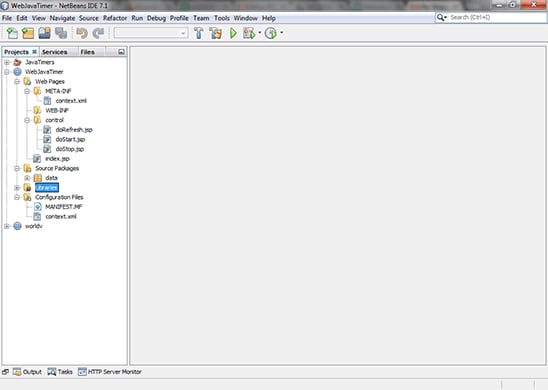The height and width of the screenshot is (390, 548).
Task: Run the project with green arrow
Action: pyautogui.click(x=233, y=33)
